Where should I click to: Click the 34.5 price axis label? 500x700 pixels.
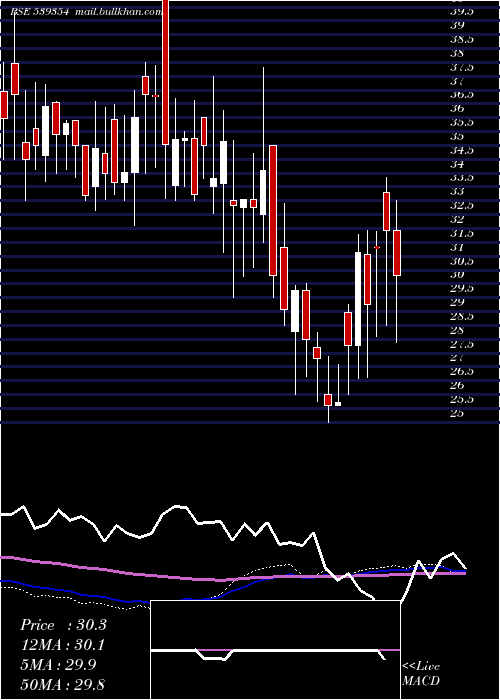461,150
